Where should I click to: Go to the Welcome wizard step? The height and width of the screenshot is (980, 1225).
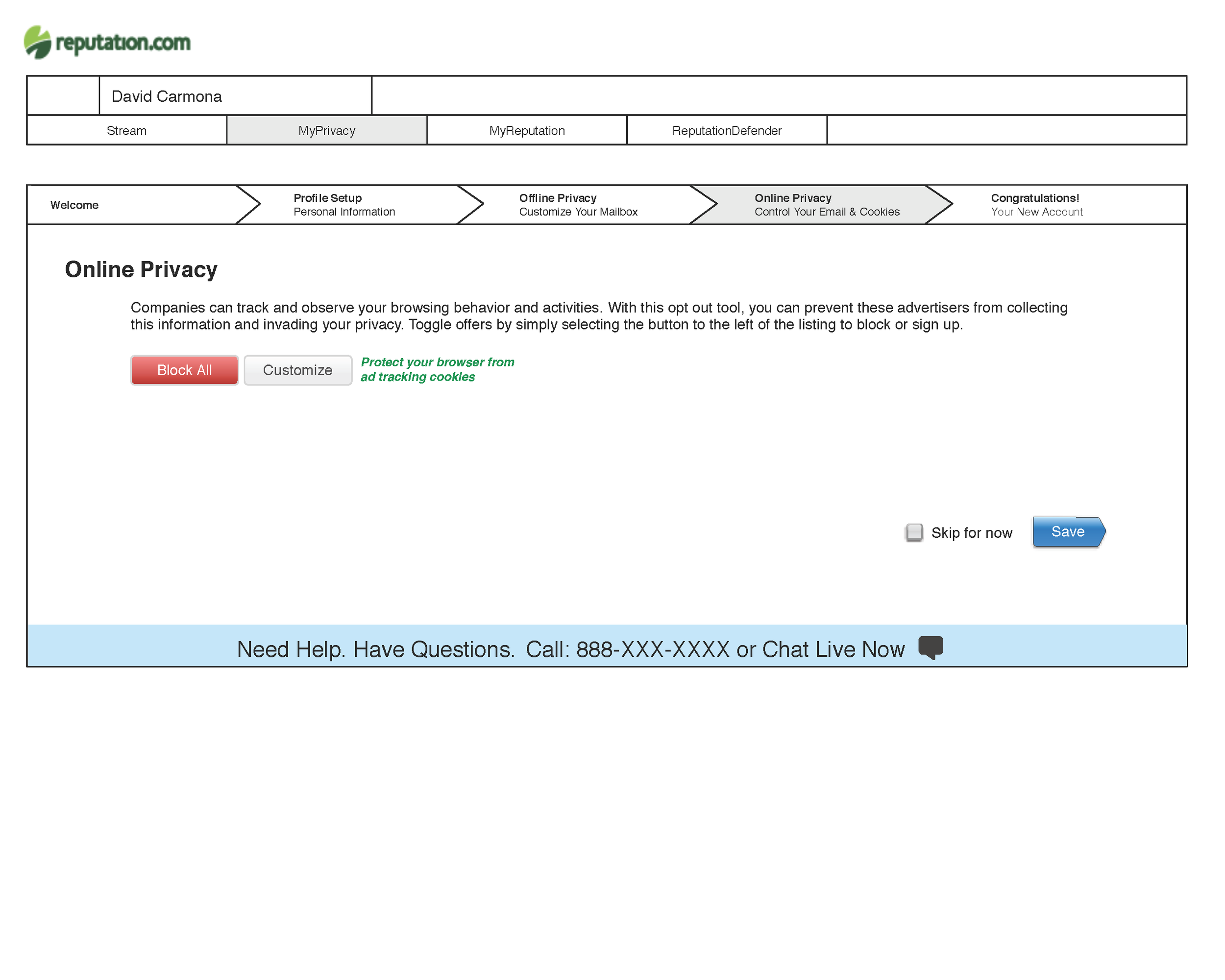click(142, 205)
